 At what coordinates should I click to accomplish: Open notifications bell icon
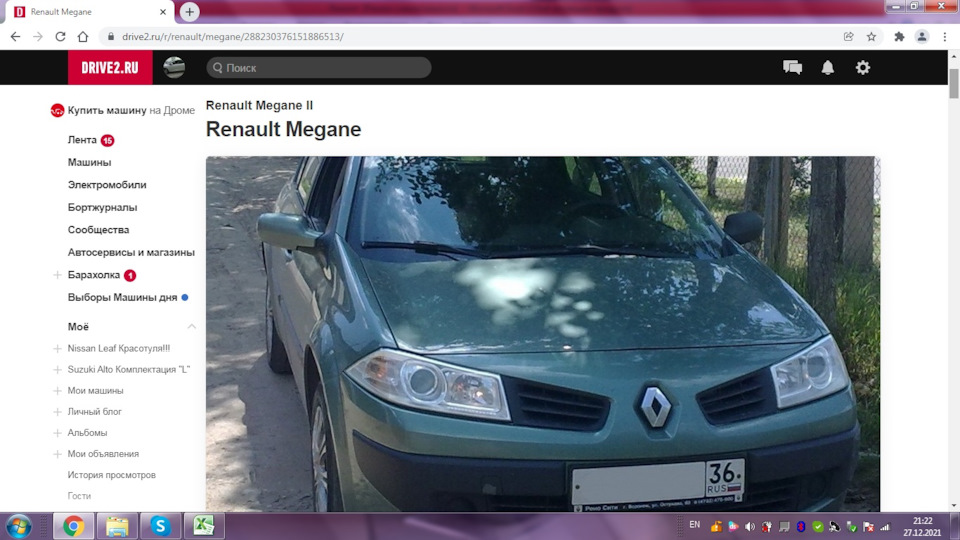828,67
